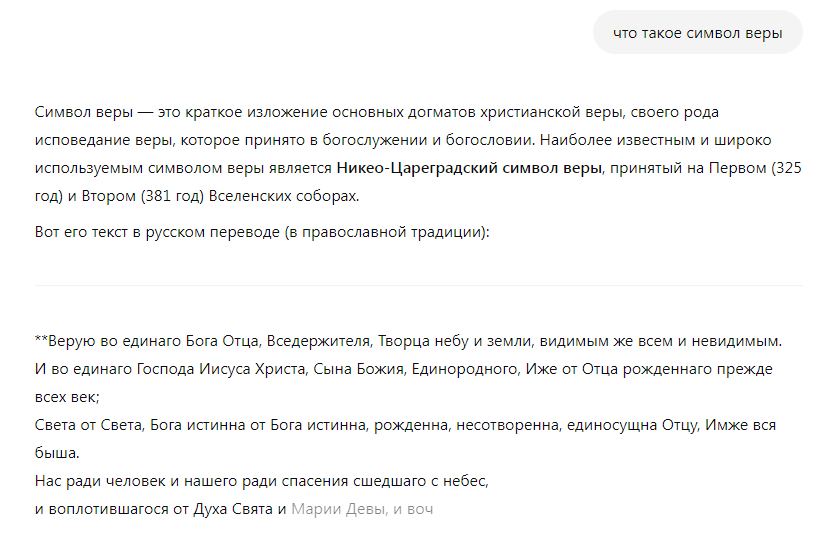
Task: Click the text "и воплотившагося от Духа Свята"
Action: click(x=154, y=509)
